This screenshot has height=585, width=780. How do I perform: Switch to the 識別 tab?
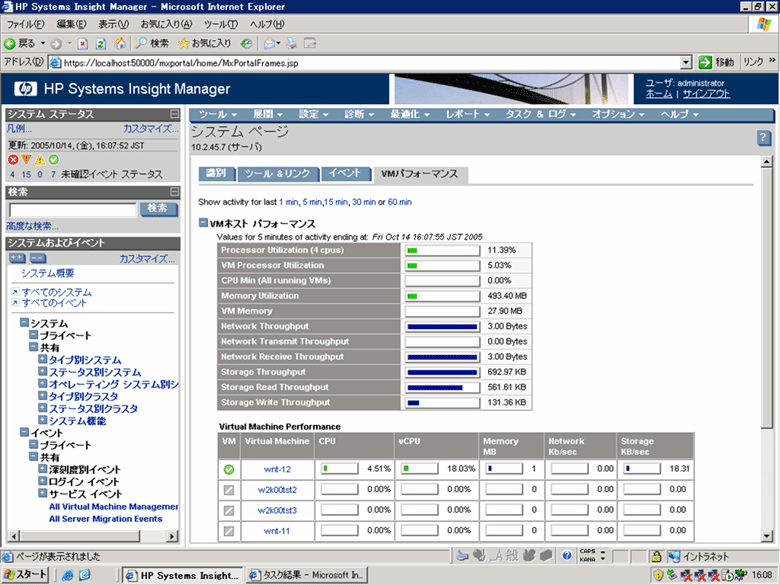216,173
